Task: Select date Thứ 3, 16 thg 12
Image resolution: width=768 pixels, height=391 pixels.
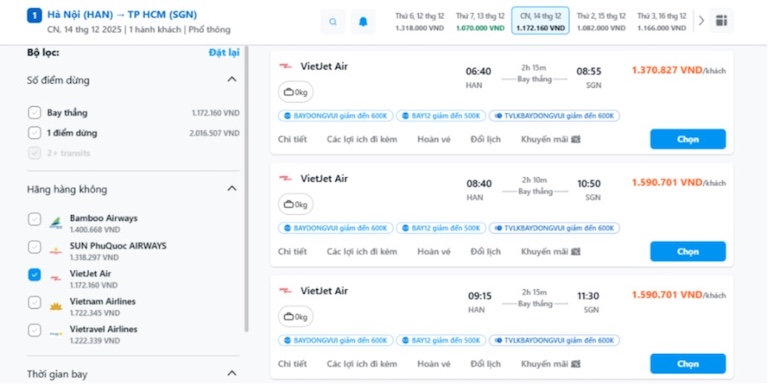Action: click(661, 22)
